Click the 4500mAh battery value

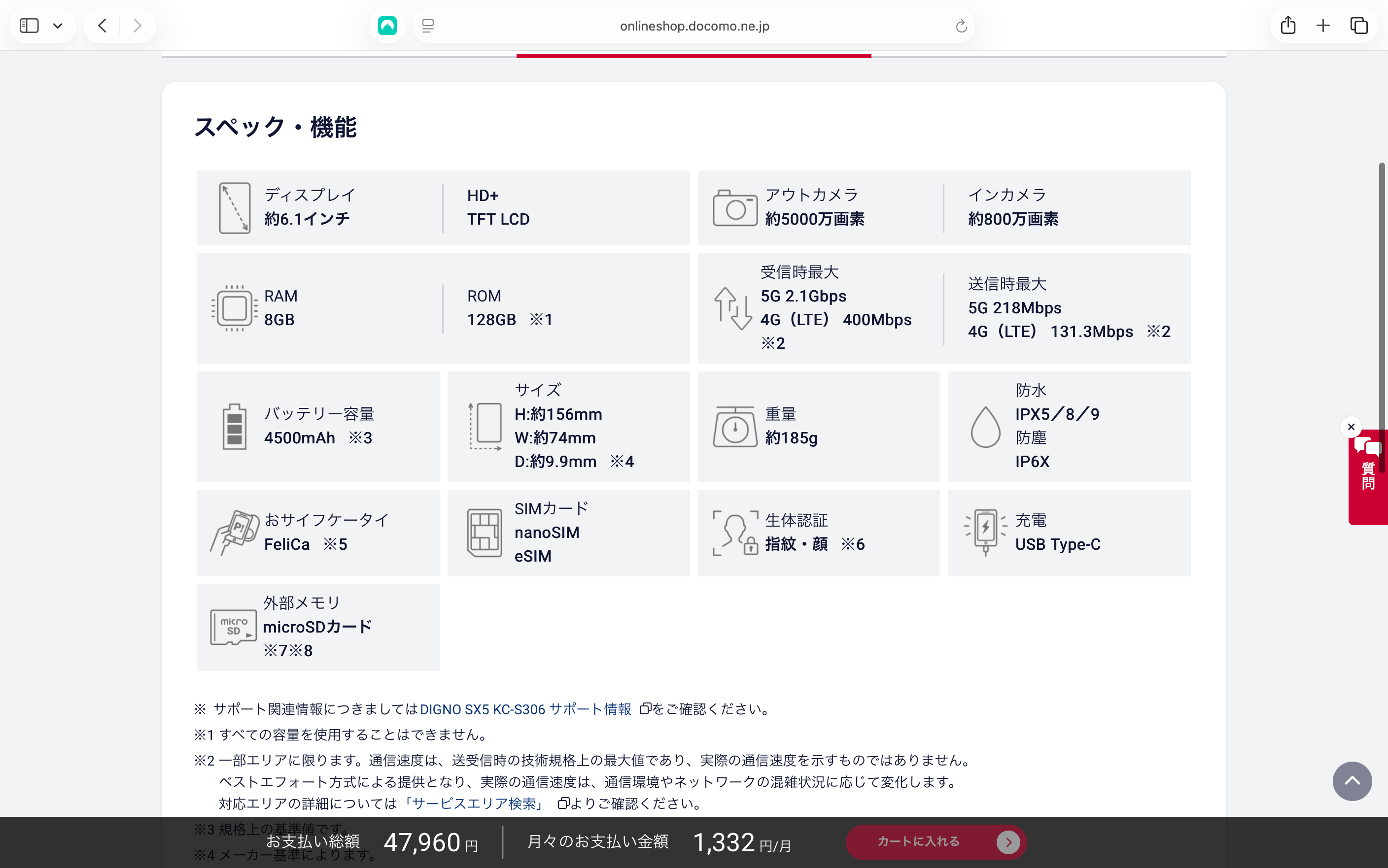[300, 438]
